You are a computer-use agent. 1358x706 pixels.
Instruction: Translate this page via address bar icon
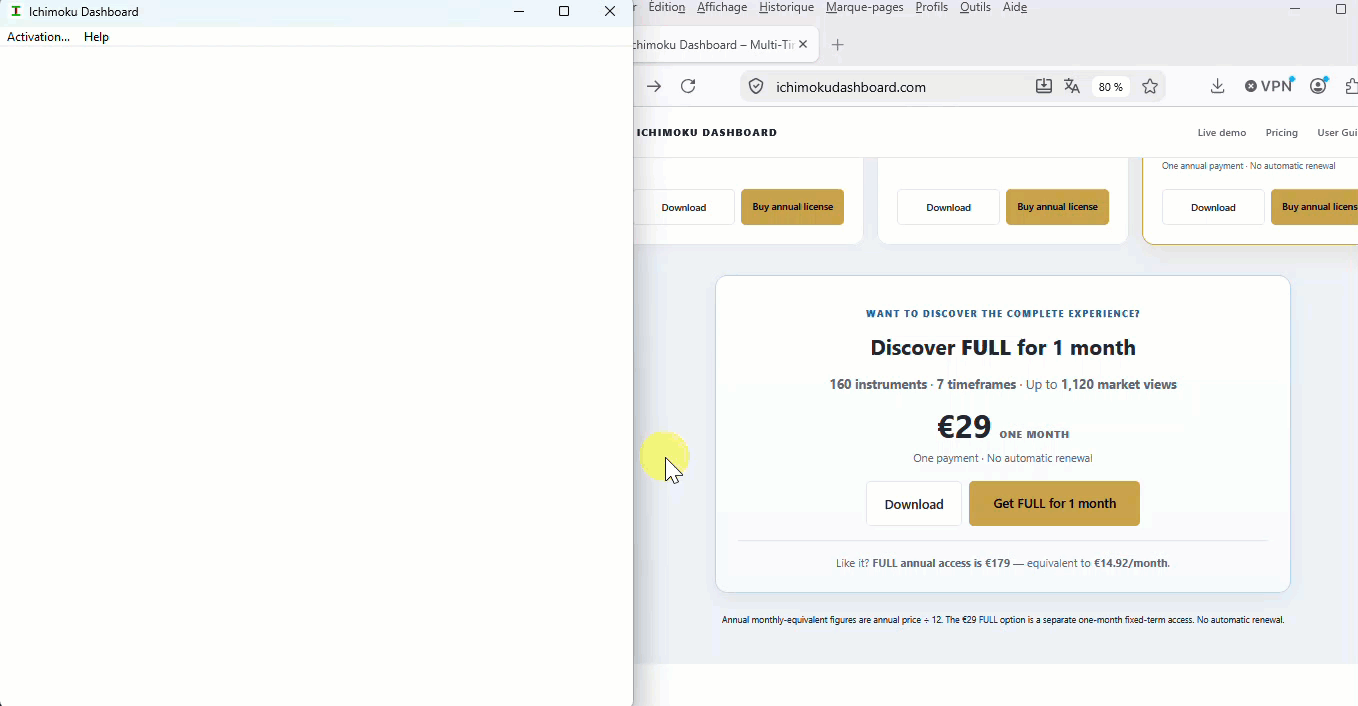click(1072, 87)
